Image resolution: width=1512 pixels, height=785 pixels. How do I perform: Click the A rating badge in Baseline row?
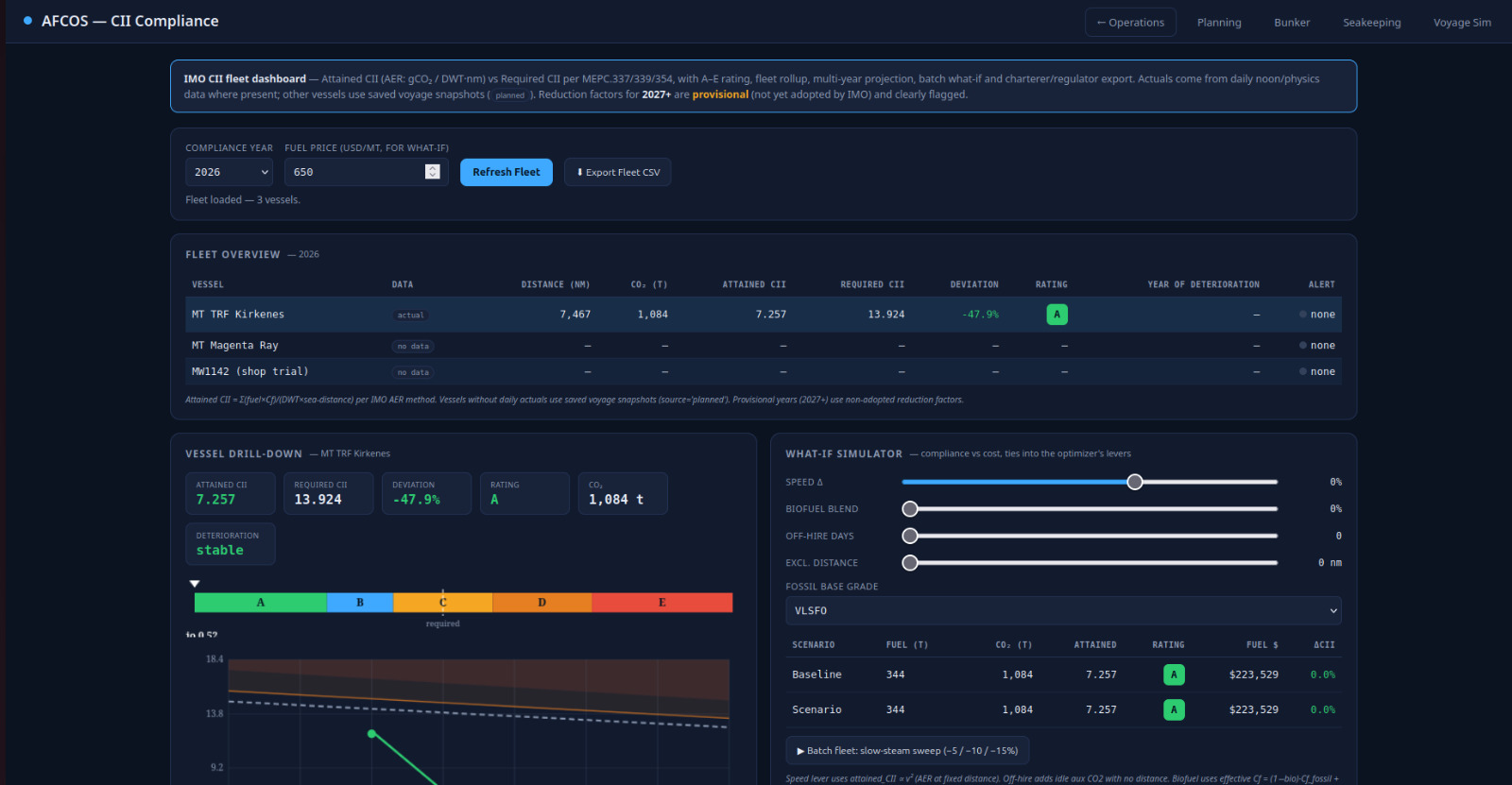click(1174, 674)
